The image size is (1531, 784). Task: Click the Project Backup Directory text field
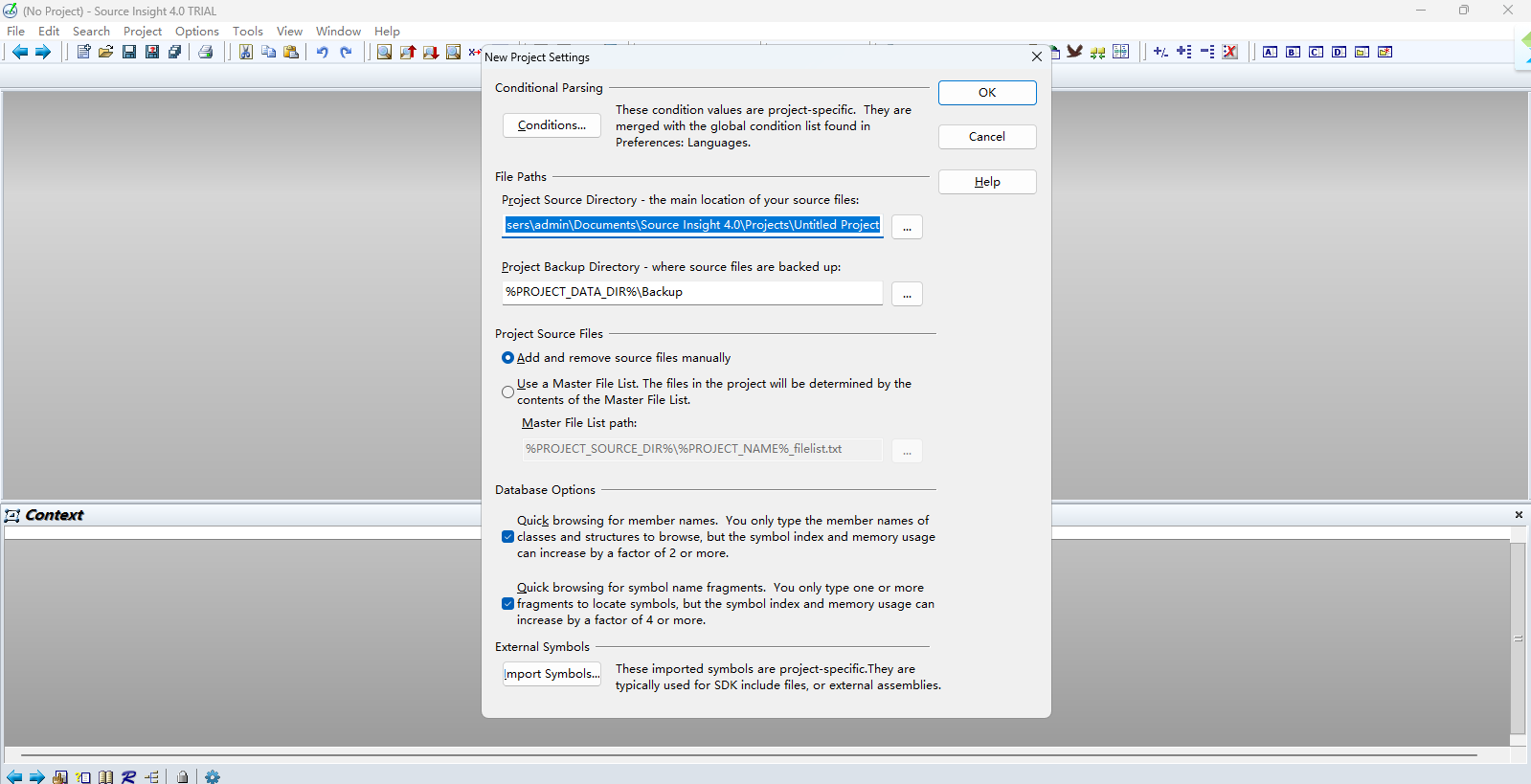(x=691, y=292)
